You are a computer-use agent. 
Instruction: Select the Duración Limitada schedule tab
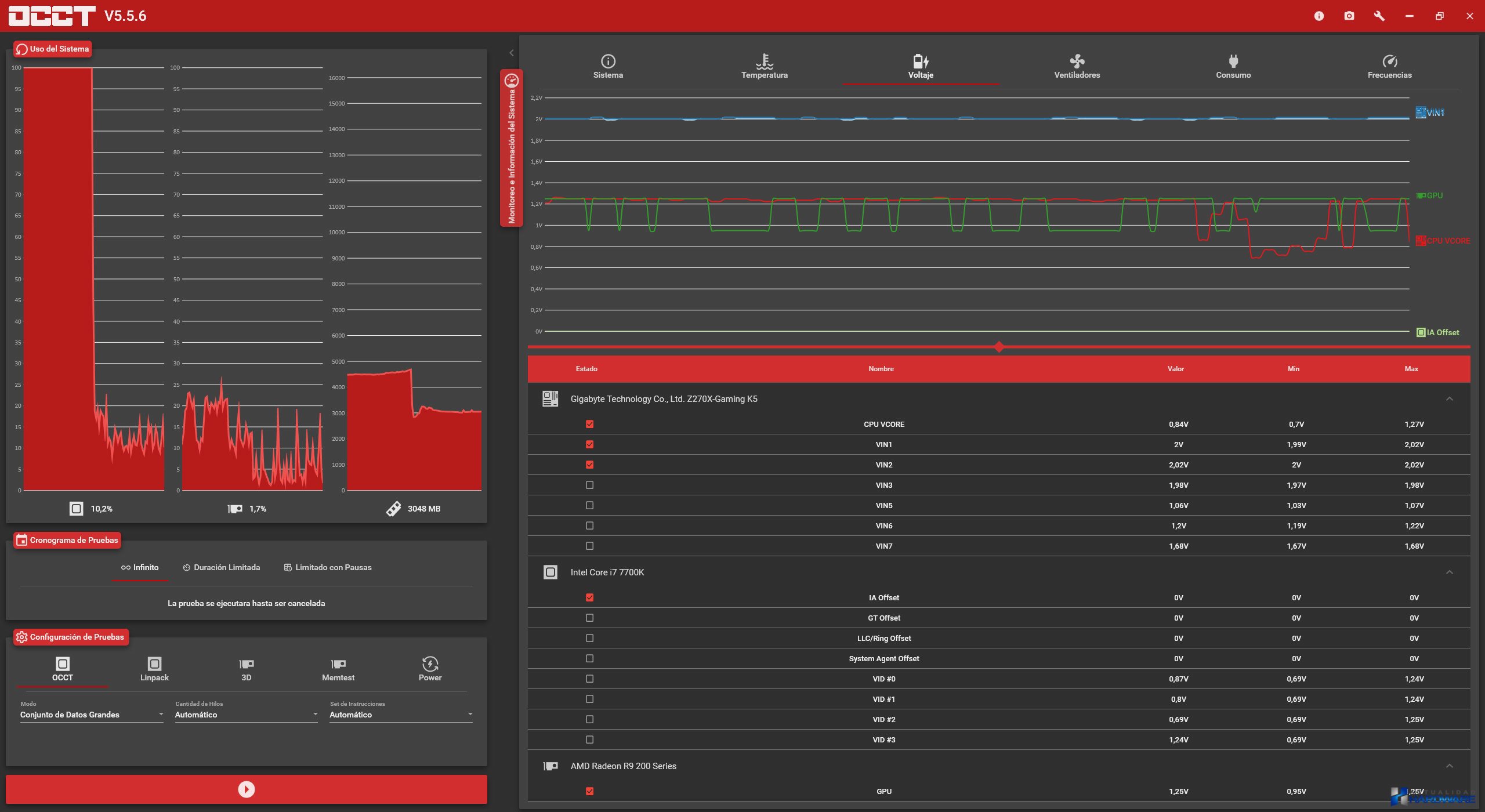pos(221,567)
